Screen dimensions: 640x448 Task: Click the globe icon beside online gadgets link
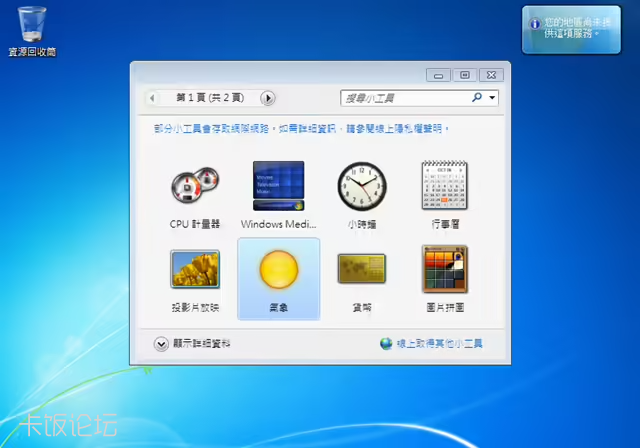[386, 344]
